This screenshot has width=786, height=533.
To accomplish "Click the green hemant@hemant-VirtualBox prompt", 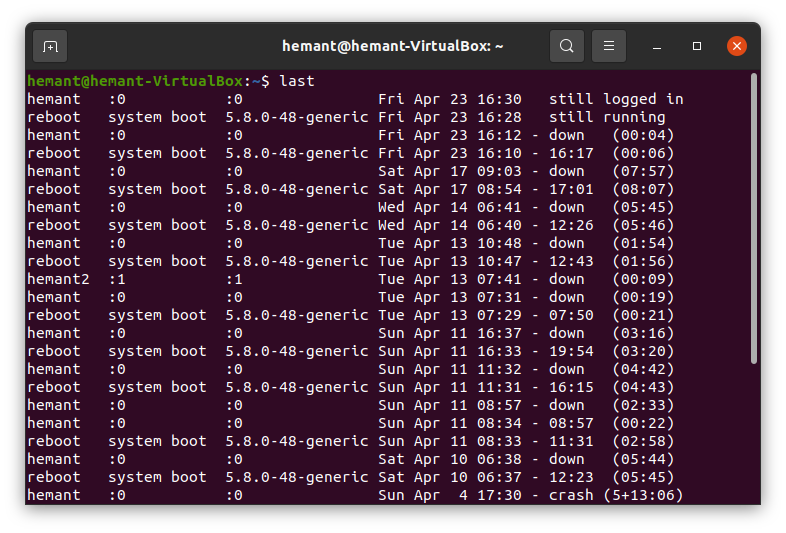I will (135, 81).
